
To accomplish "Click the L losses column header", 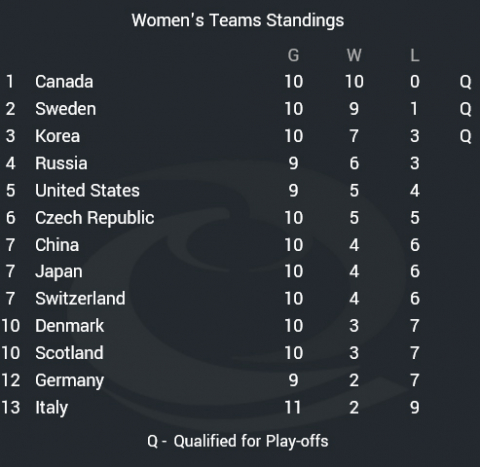I will (415, 55).
